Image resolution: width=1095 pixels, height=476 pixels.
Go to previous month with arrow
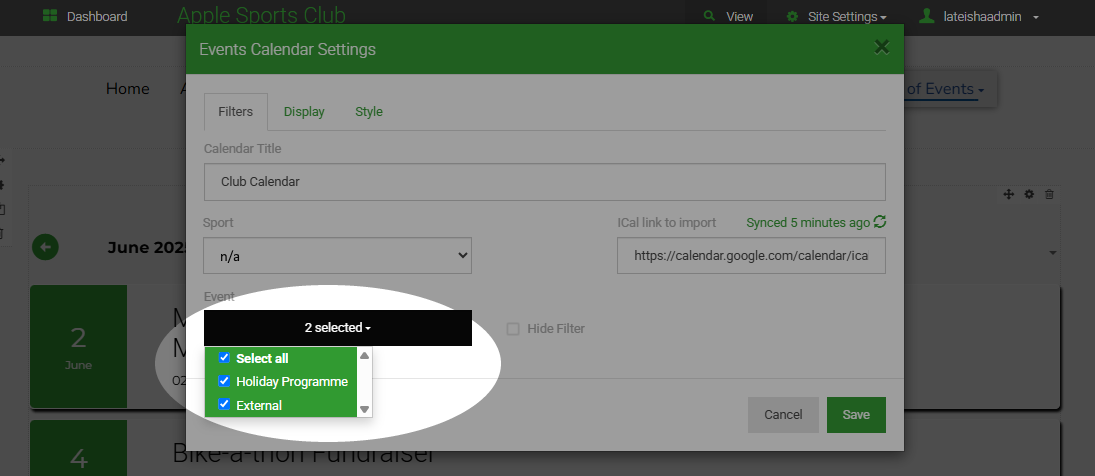pyautogui.click(x=46, y=247)
